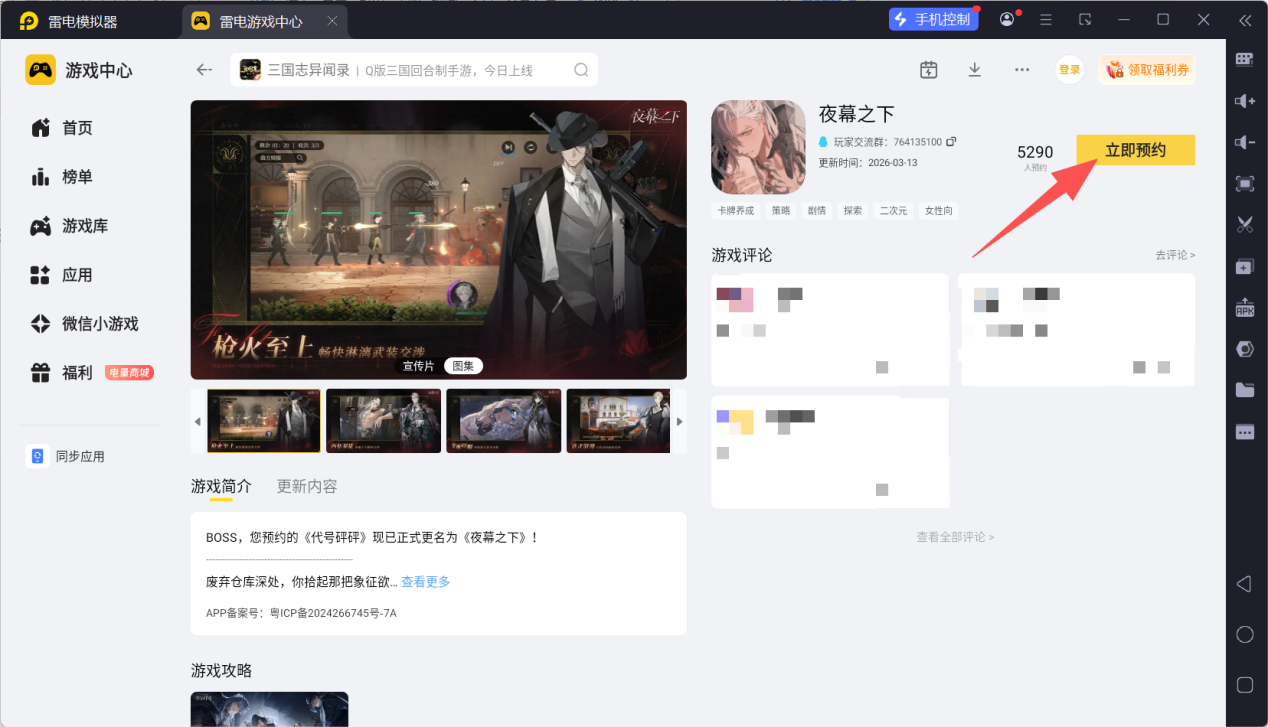This screenshot has height=727, width=1268.
Task: Open the game guide thumbnail under 游戏攻略
Action: (270, 709)
